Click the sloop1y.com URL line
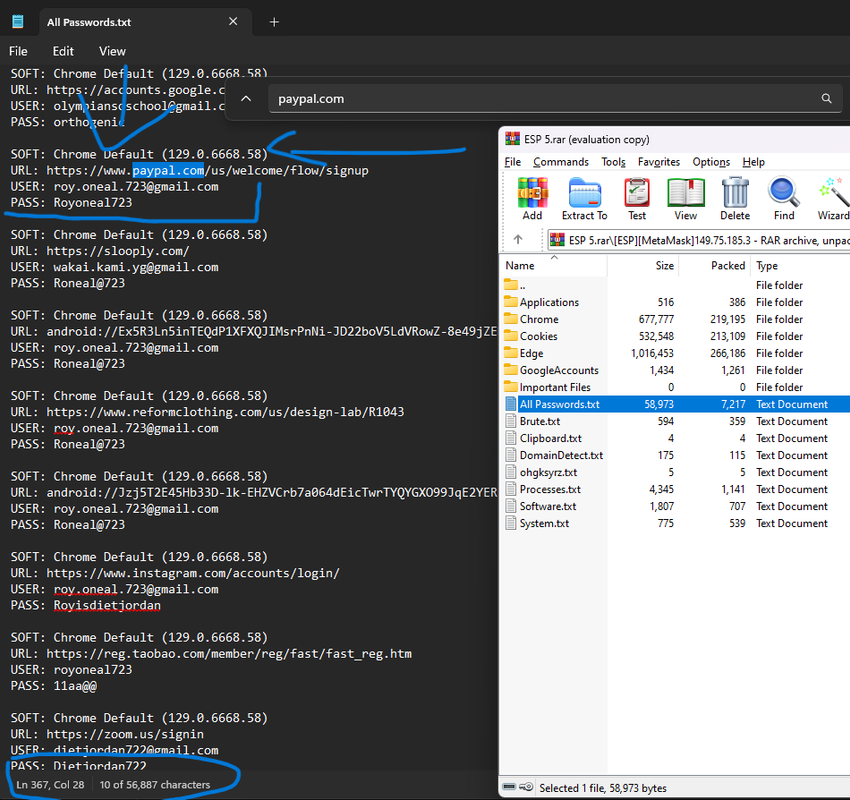 [100, 251]
